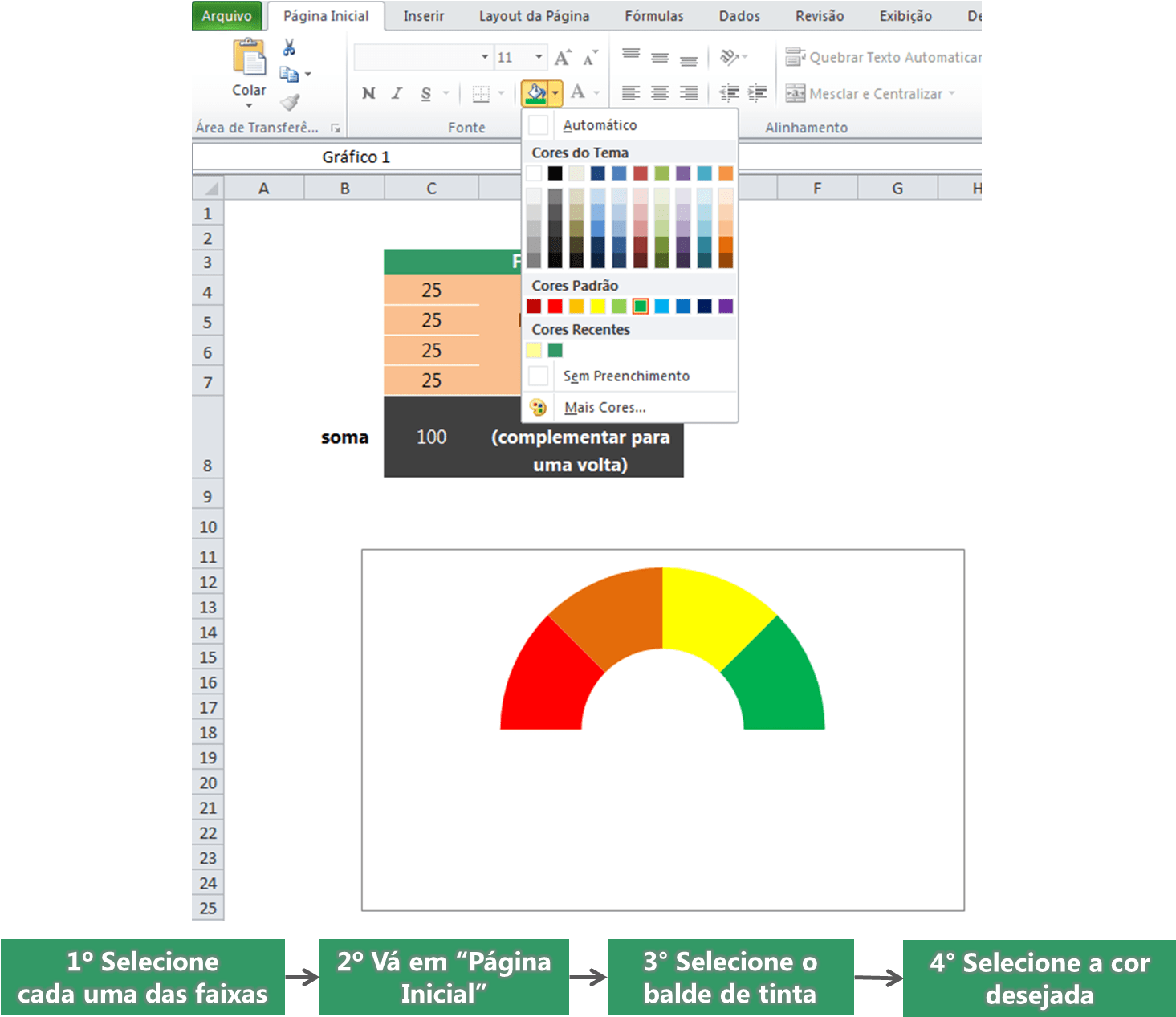Open the Dados tab
This screenshot has height=1017, width=1176.
[x=739, y=16]
